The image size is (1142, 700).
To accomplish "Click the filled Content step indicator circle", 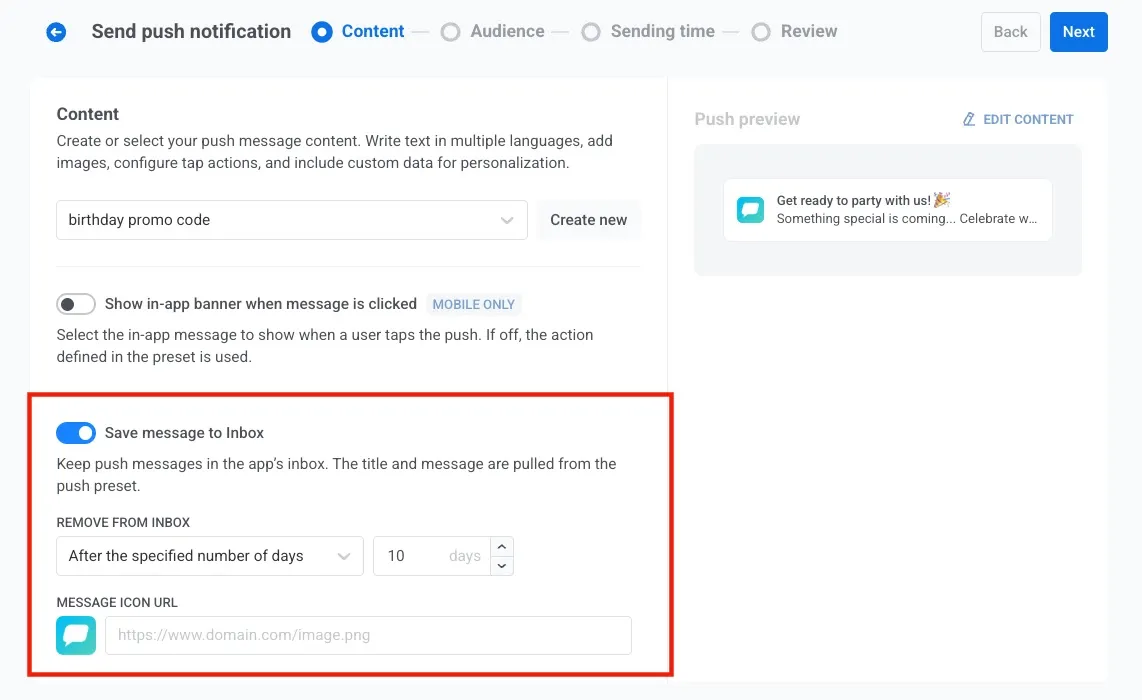I will coord(322,31).
